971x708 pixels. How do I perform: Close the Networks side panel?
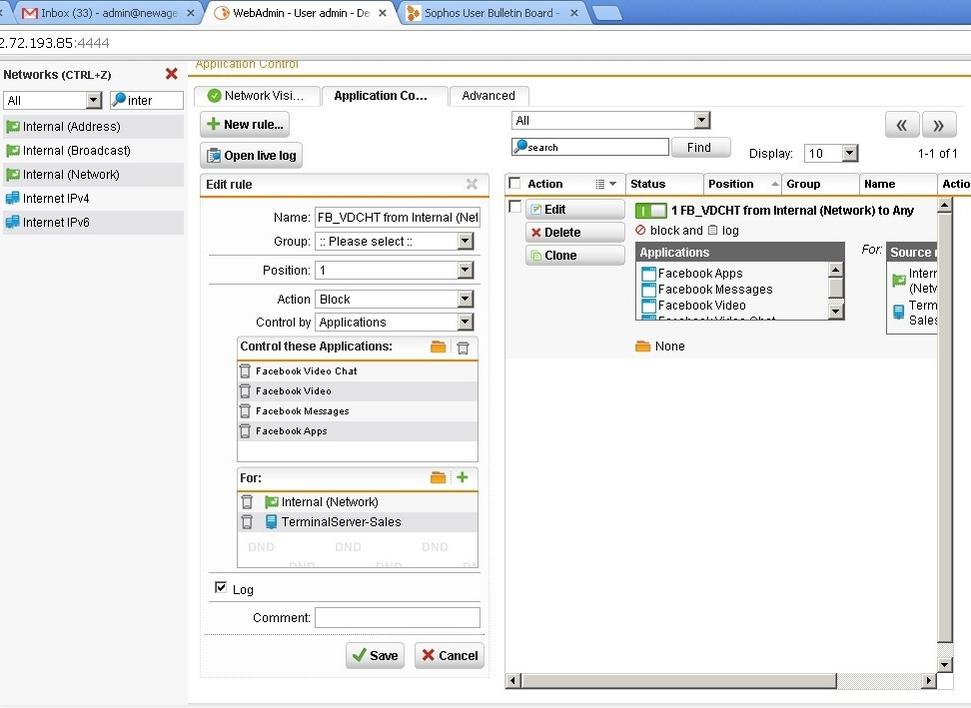click(172, 74)
